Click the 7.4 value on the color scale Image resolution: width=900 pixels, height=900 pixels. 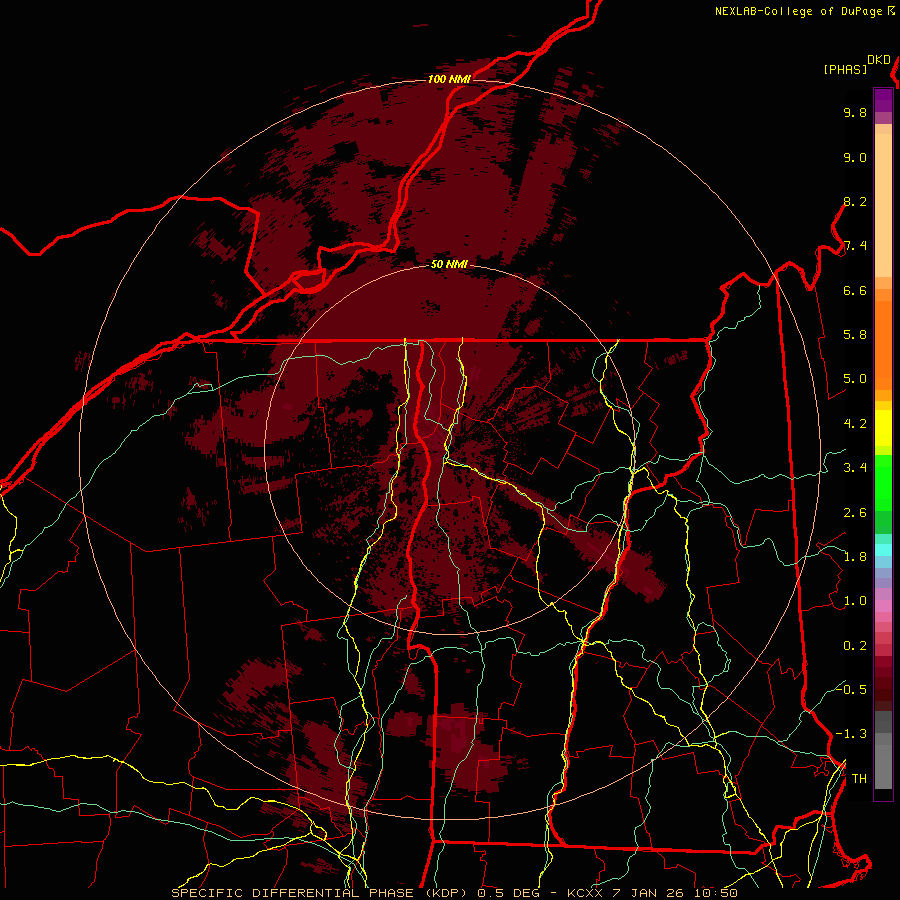[855, 246]
